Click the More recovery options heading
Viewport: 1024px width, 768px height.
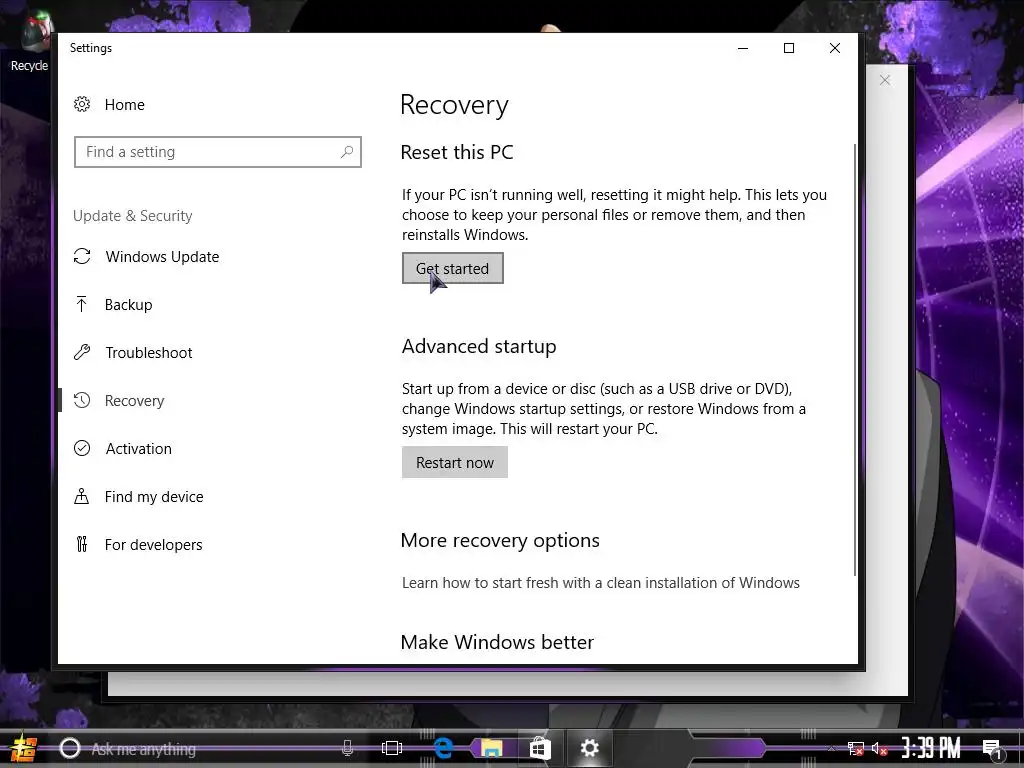[x=500, y=540]
